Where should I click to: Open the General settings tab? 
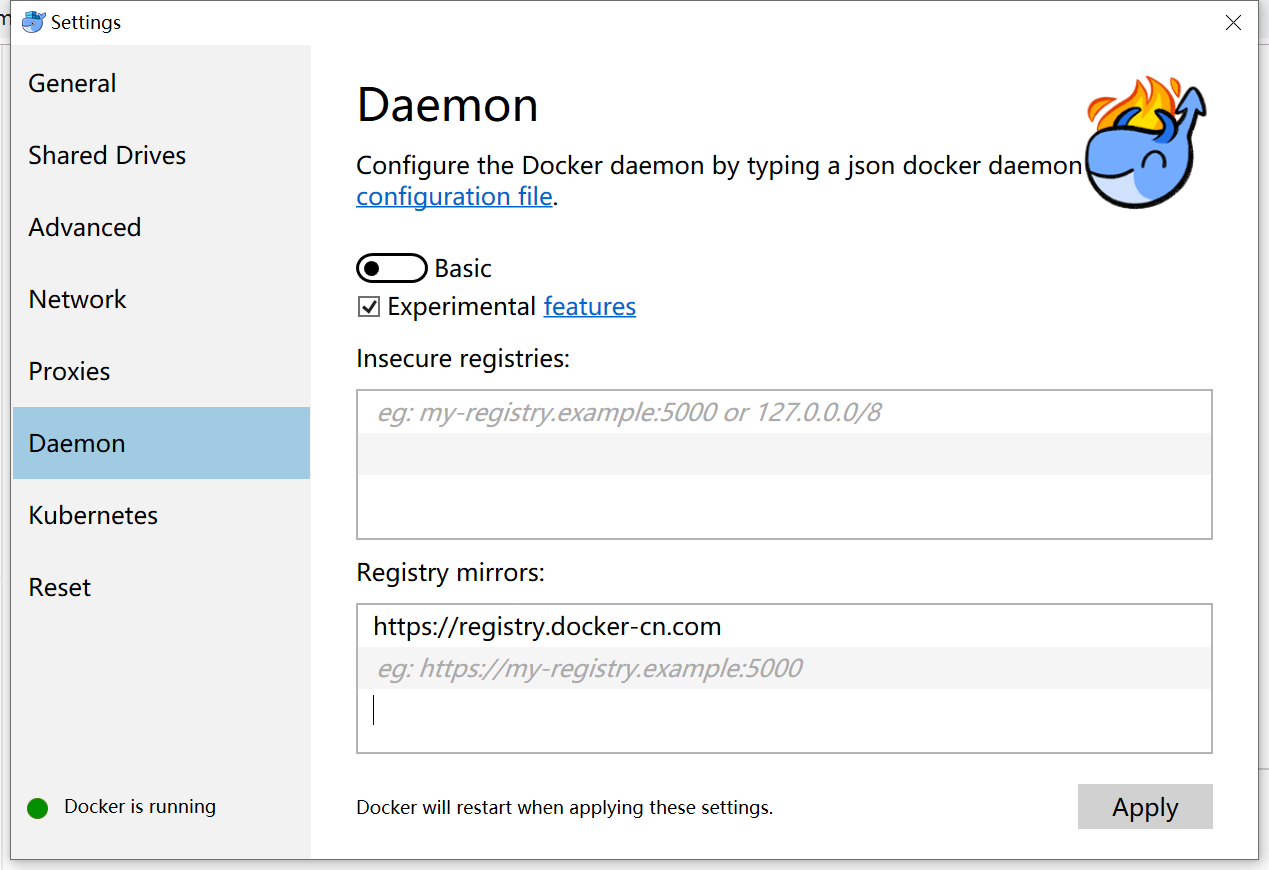72,83
